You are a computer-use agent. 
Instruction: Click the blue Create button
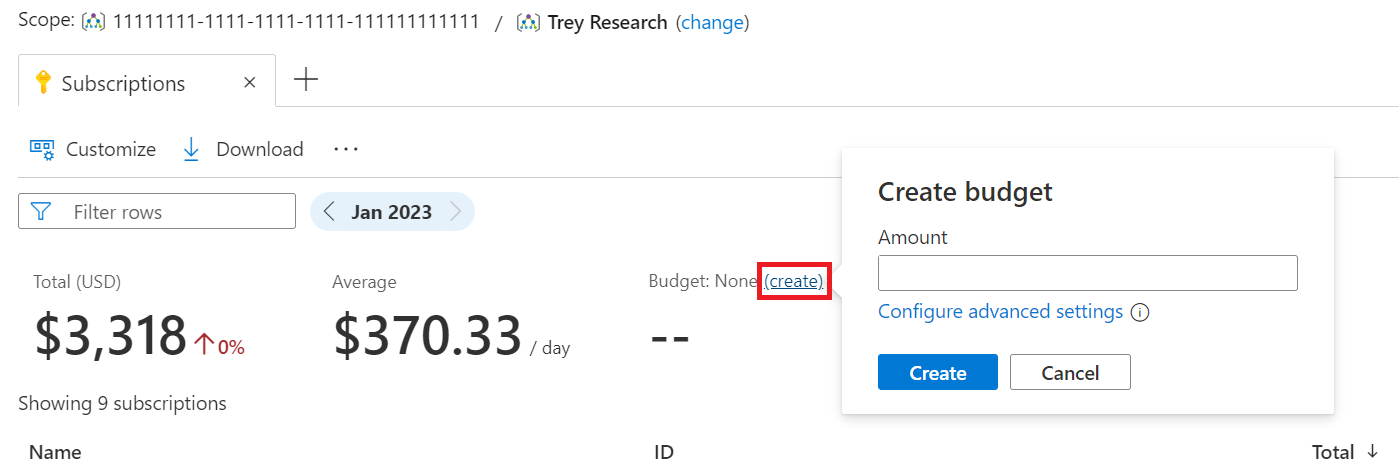pos(937,373)
